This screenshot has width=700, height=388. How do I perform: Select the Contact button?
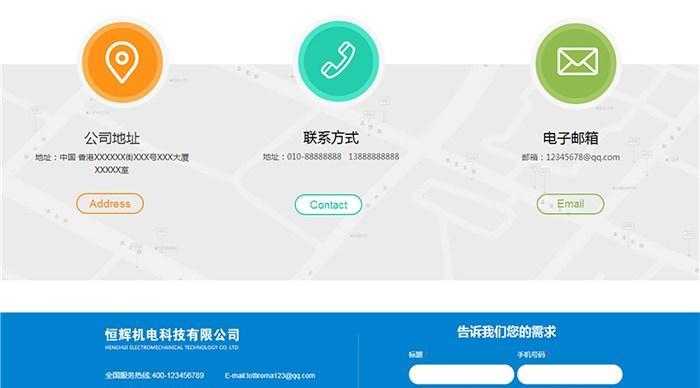328,204
